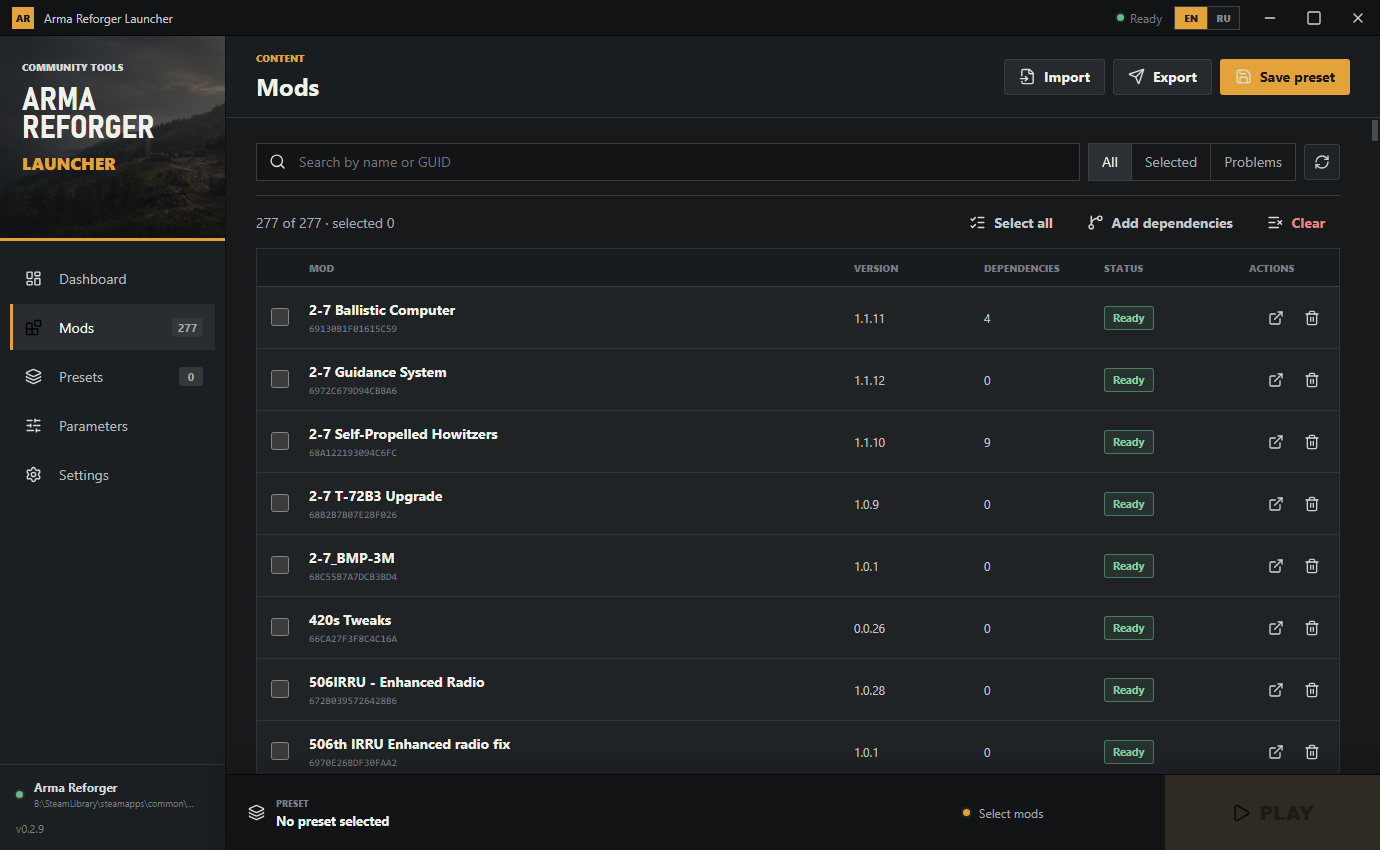Delete the 420s Tweaks mod

(x=1312, y=628)
